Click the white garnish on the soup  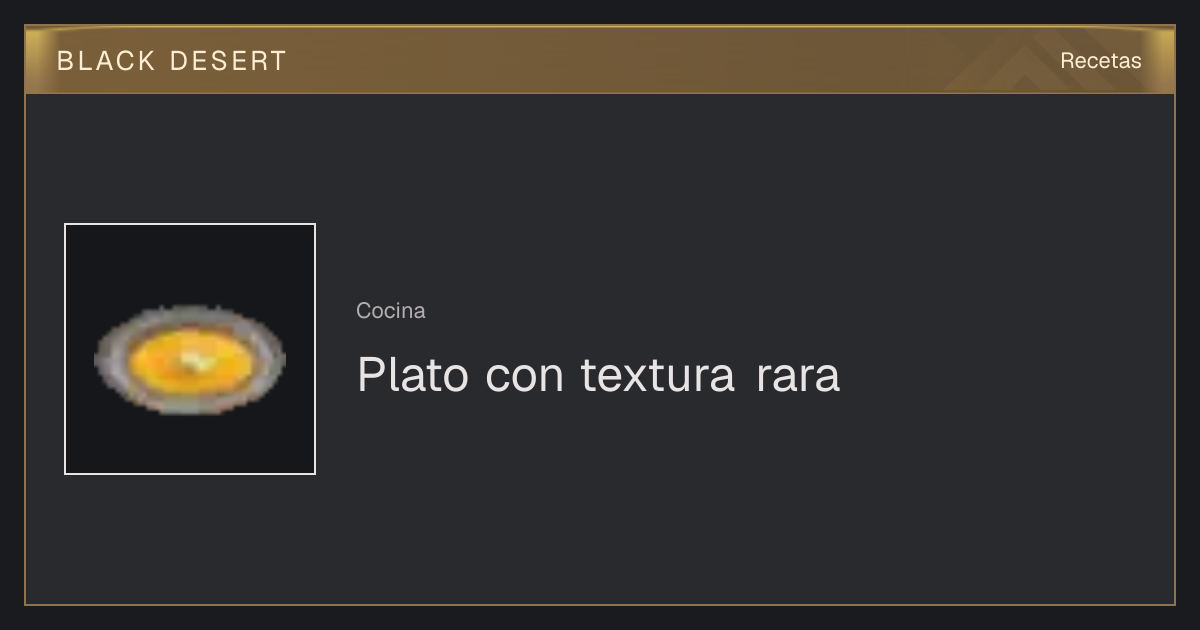[197, 362]
